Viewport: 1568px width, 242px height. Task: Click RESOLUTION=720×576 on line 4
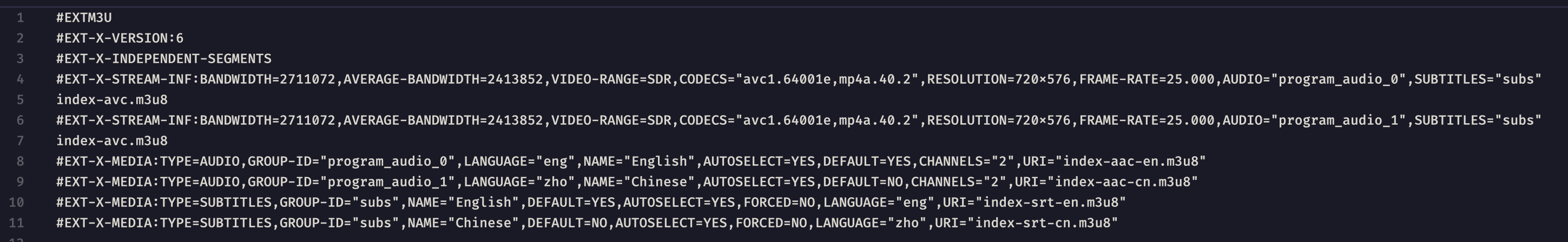click(x=999, y=79)
